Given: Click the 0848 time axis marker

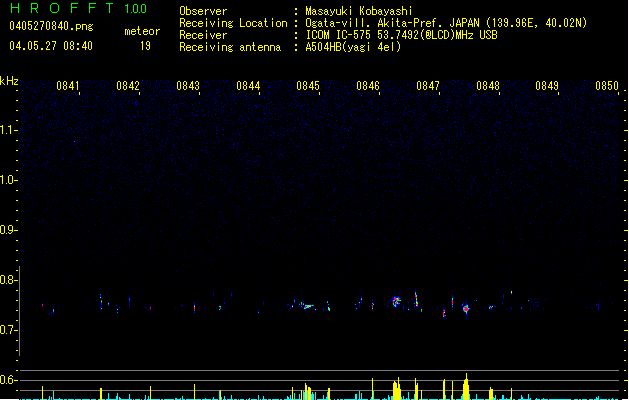Looking at the screenshot, I should pos(488,85).
